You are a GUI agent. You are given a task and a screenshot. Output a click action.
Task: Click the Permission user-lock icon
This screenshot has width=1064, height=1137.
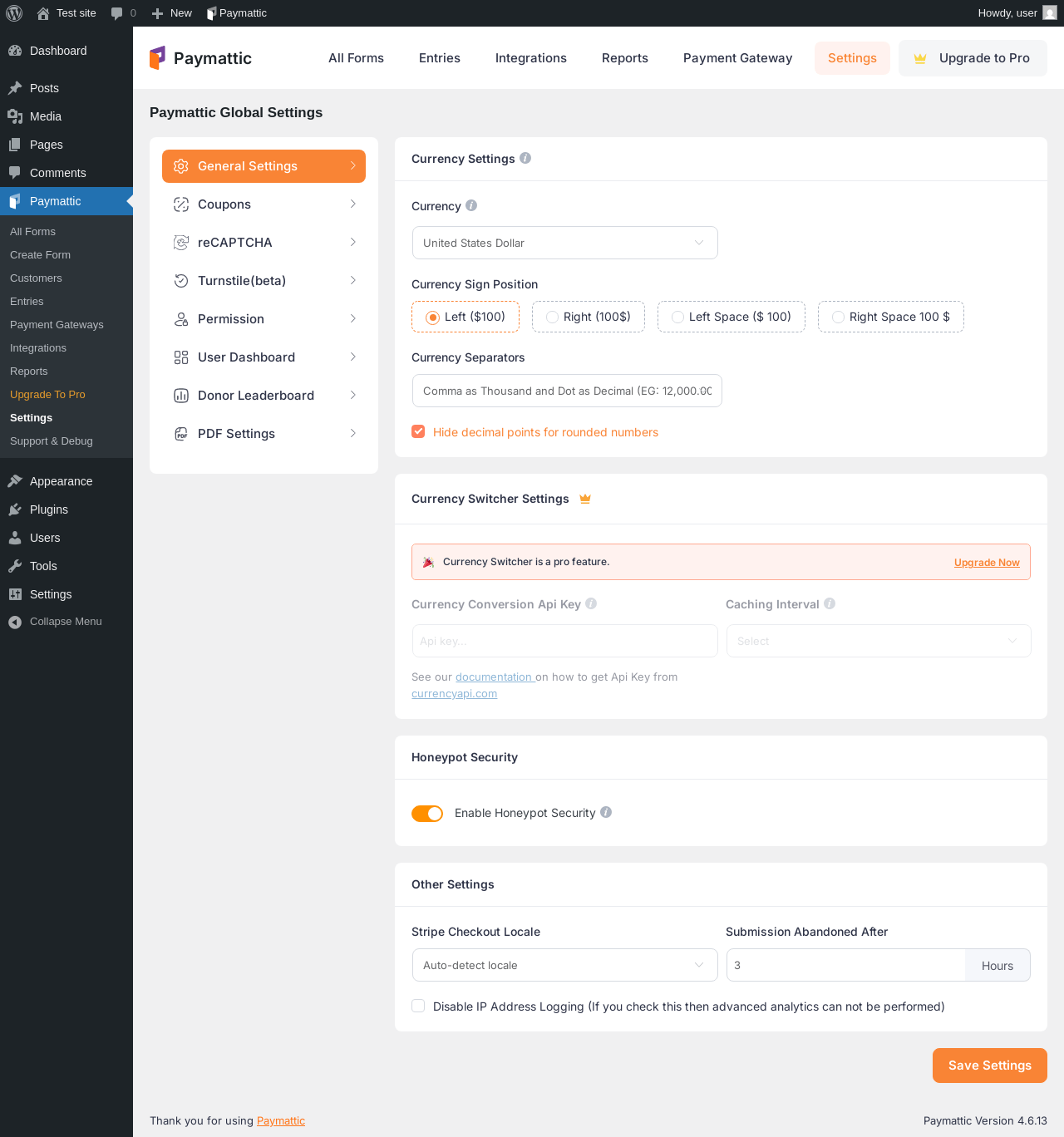coord(181,319)
